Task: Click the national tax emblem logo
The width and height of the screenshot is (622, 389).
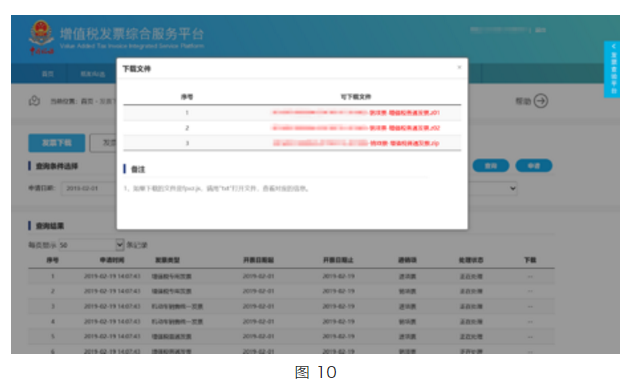Action: coord(41,36)
